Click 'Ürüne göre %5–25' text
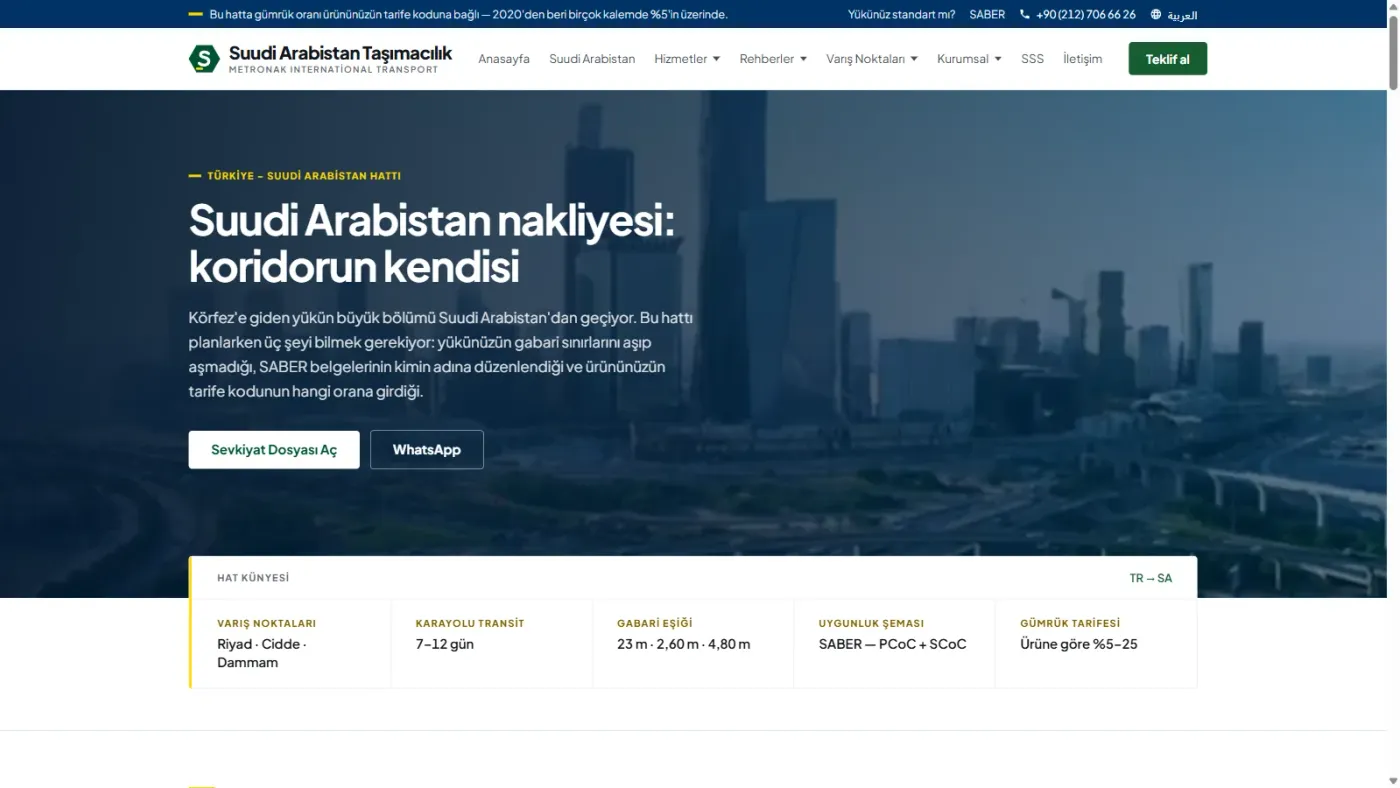The image size is (1400, 788). pos(1079,644)
